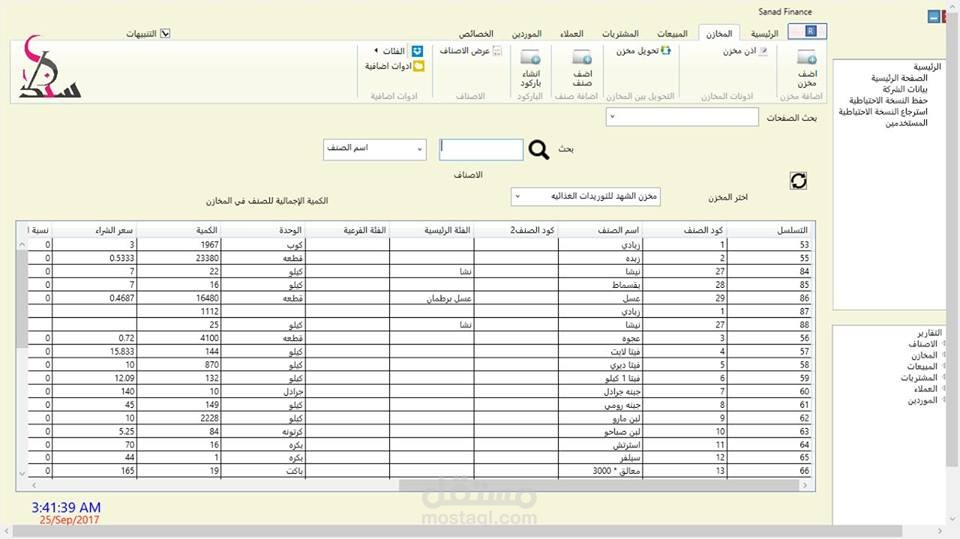Expand the التنبيهات alerts dropdown

165,34
